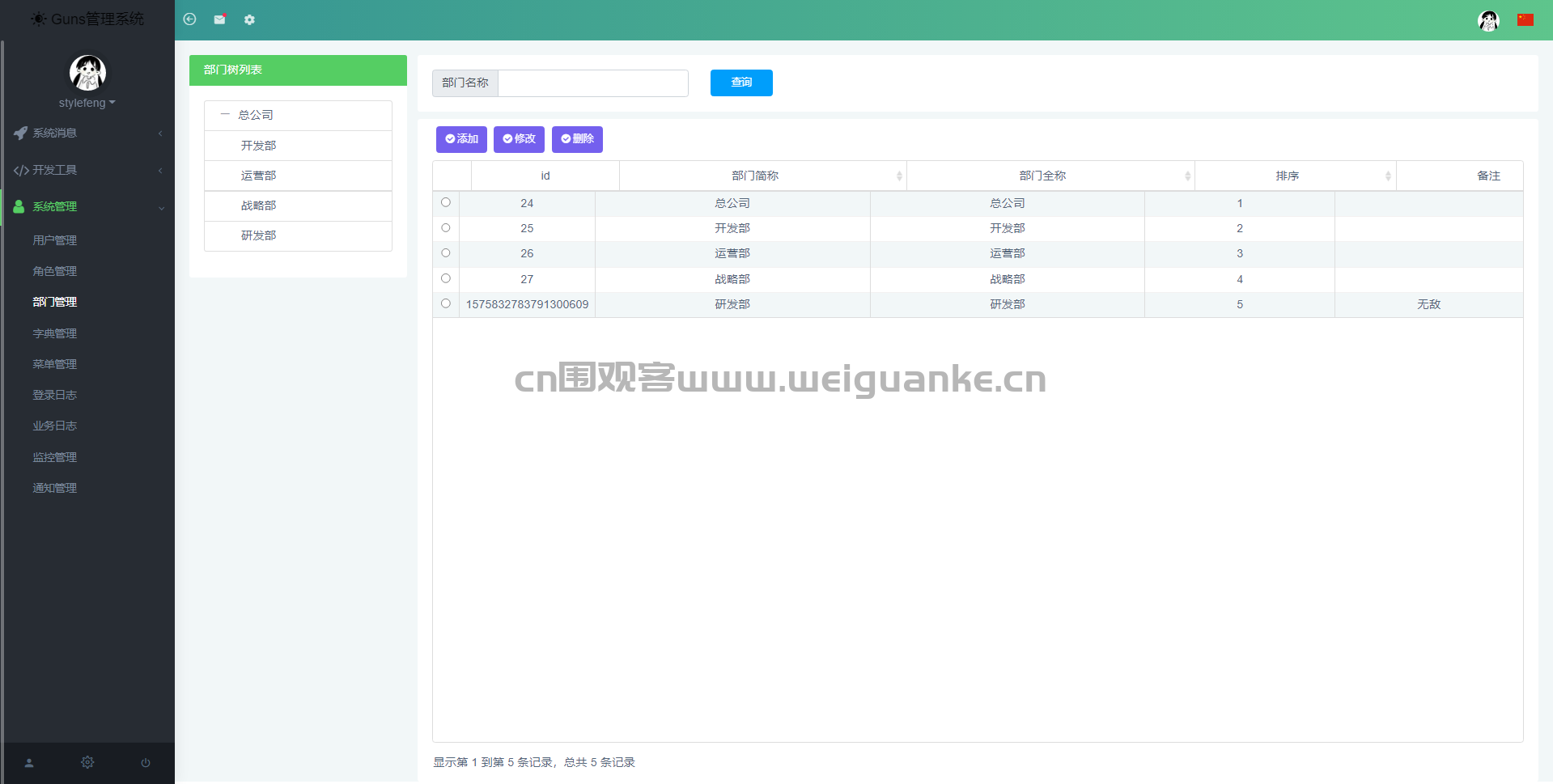Select 总公司 label in department tree

coord(256,115)
